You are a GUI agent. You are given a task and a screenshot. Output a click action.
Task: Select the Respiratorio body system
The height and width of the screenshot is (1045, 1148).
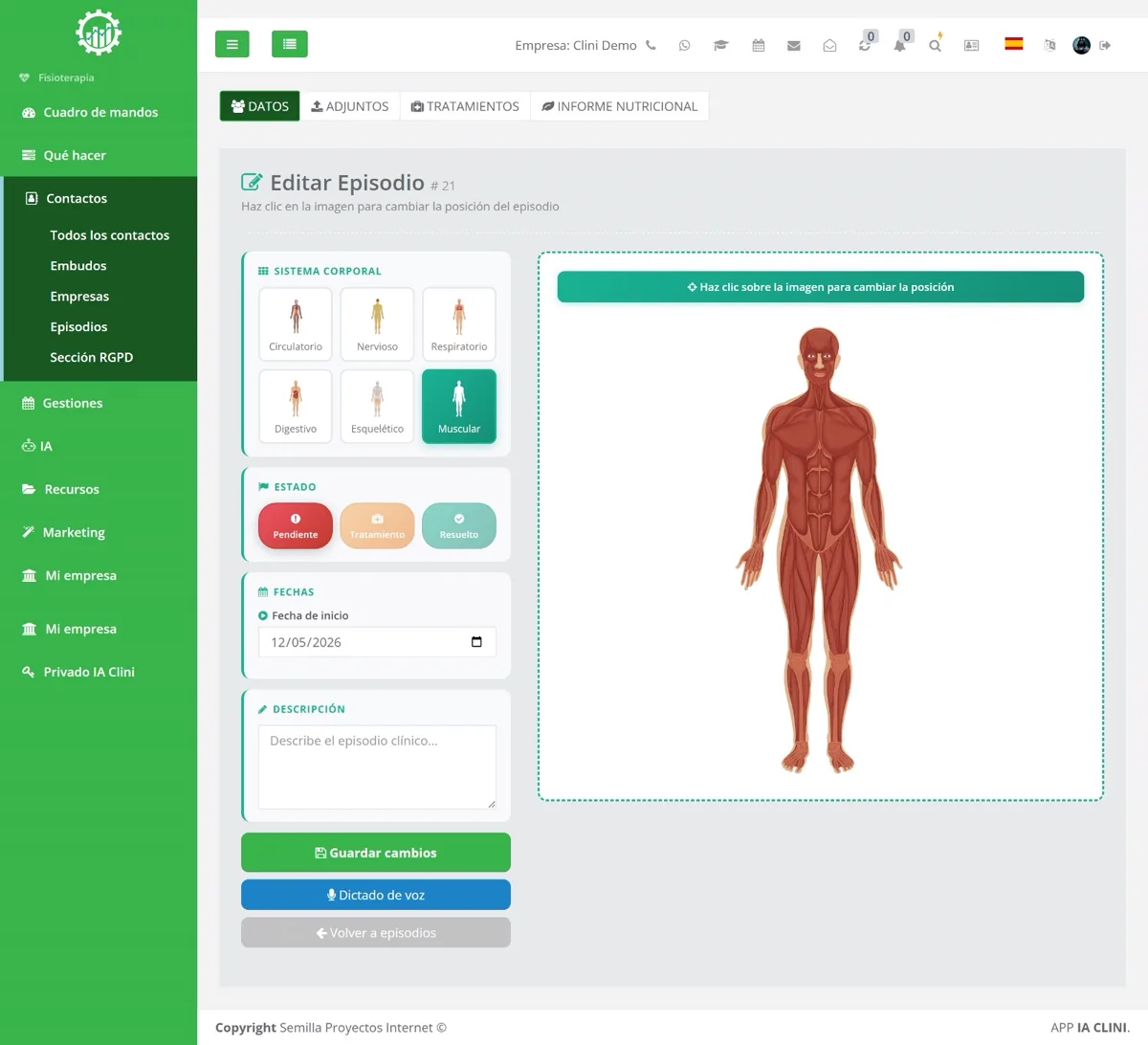459,323
